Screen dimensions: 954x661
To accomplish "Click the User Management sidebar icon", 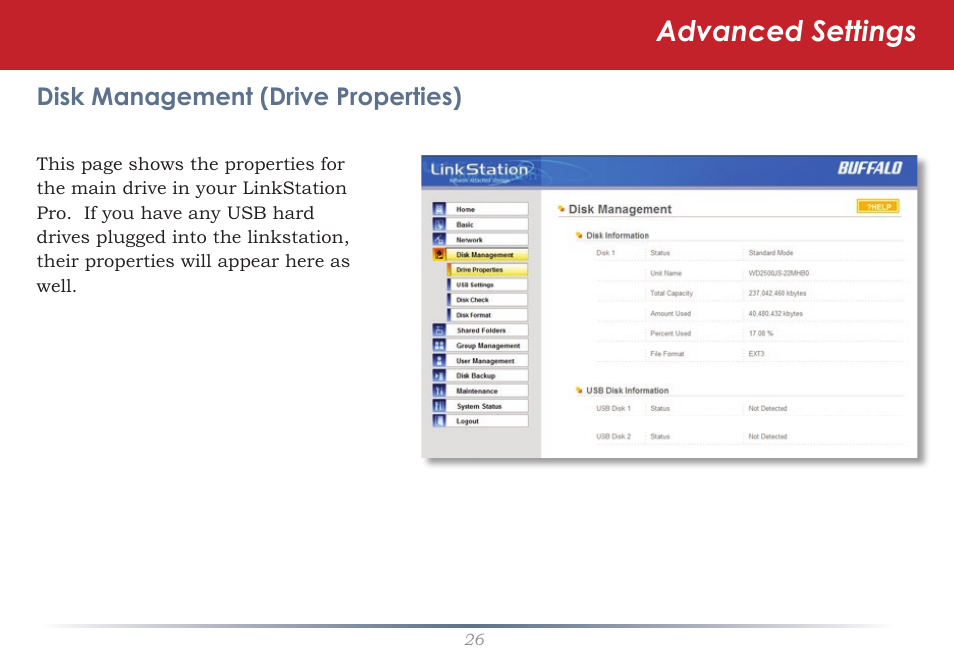I will click(x=439, y=360).
